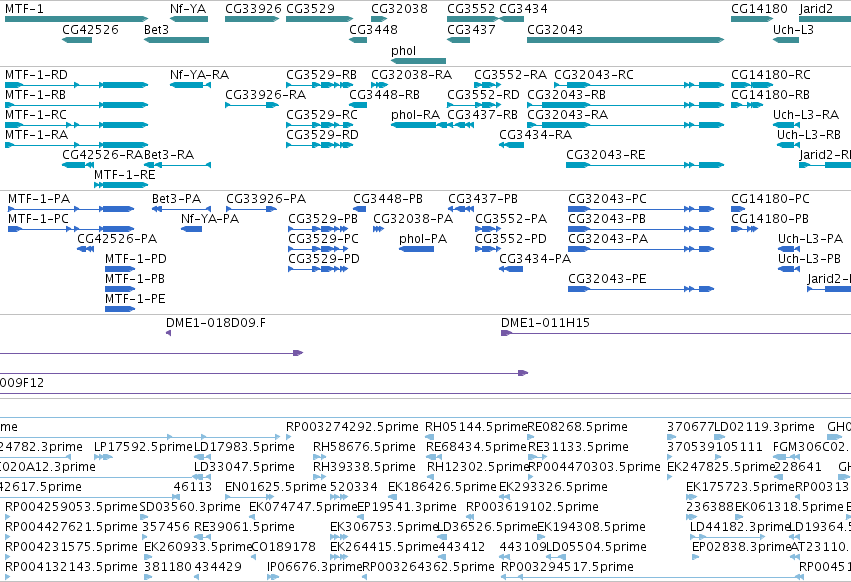Click protein label Uch-L3-PA
The image size is (851, 582).
[810, 238]
